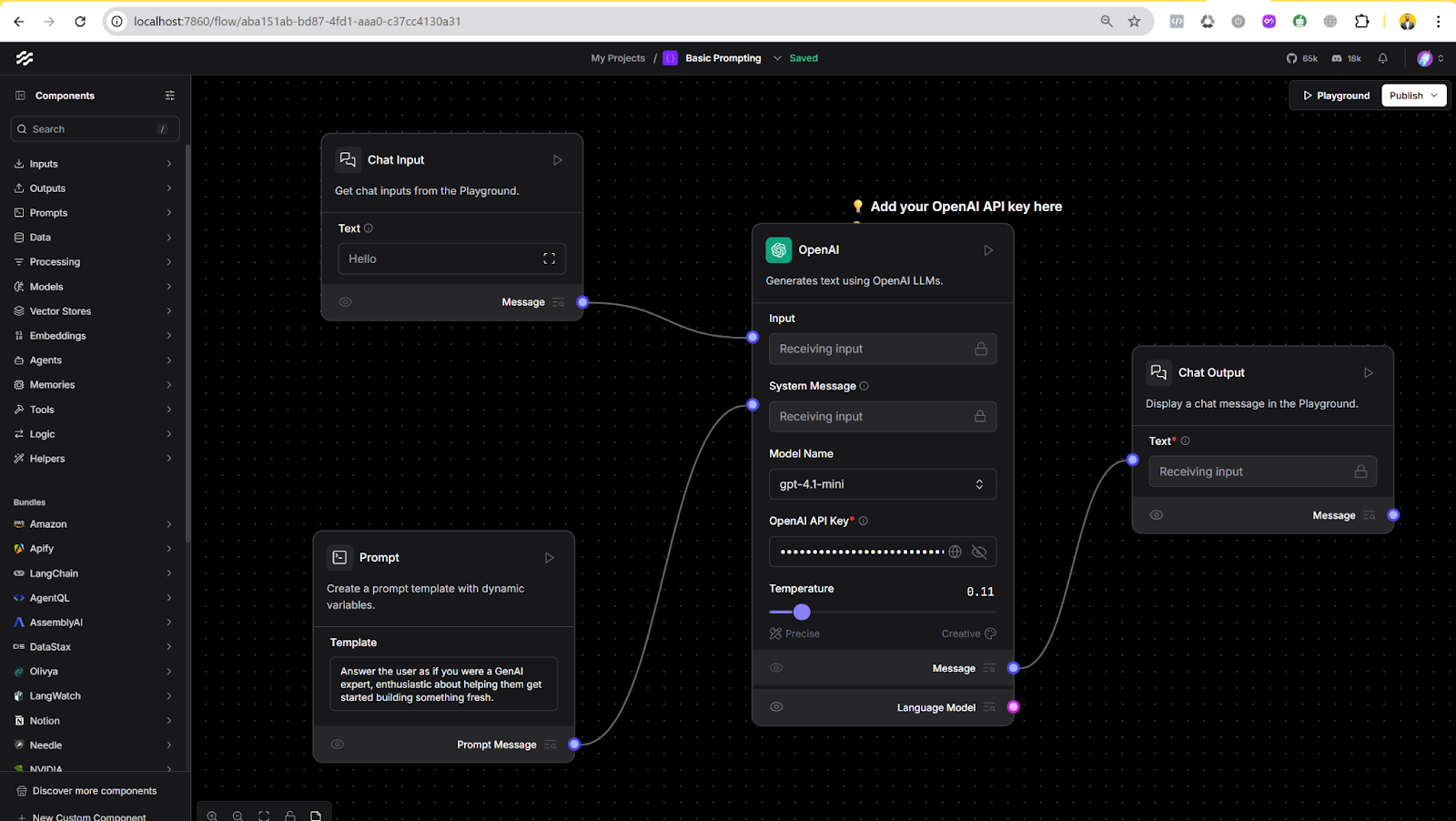
Task: Click the Chat Input node icon
Action: point(348,160)
